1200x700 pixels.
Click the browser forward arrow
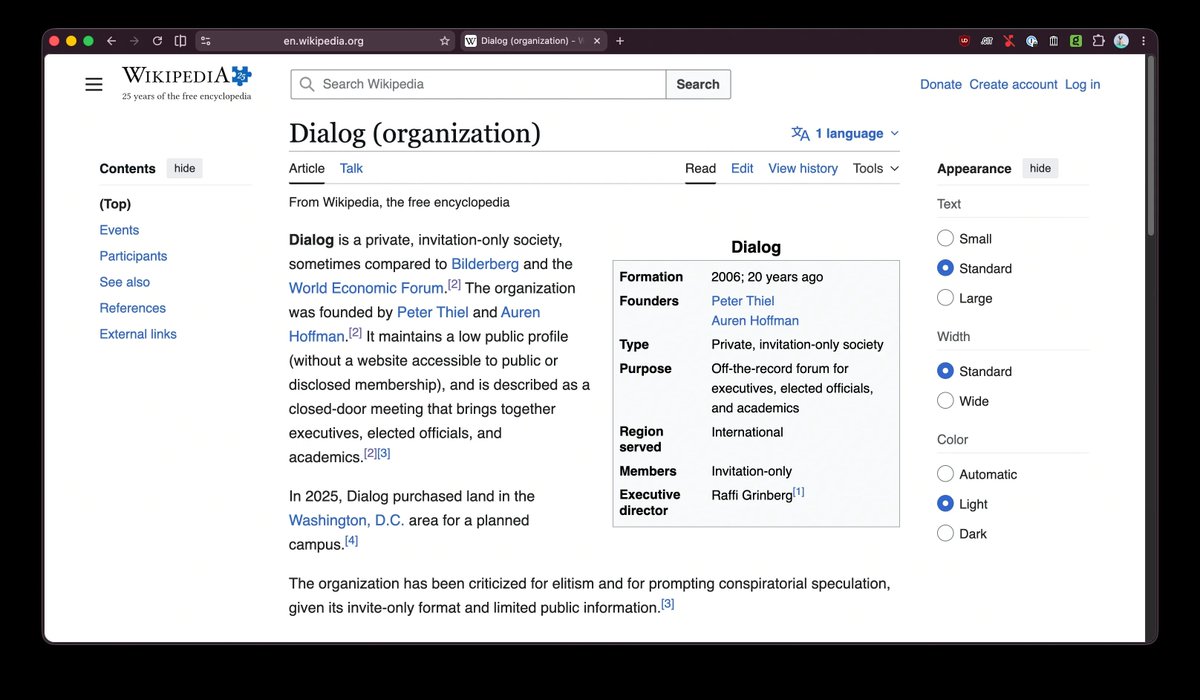[x=134, y=41]
